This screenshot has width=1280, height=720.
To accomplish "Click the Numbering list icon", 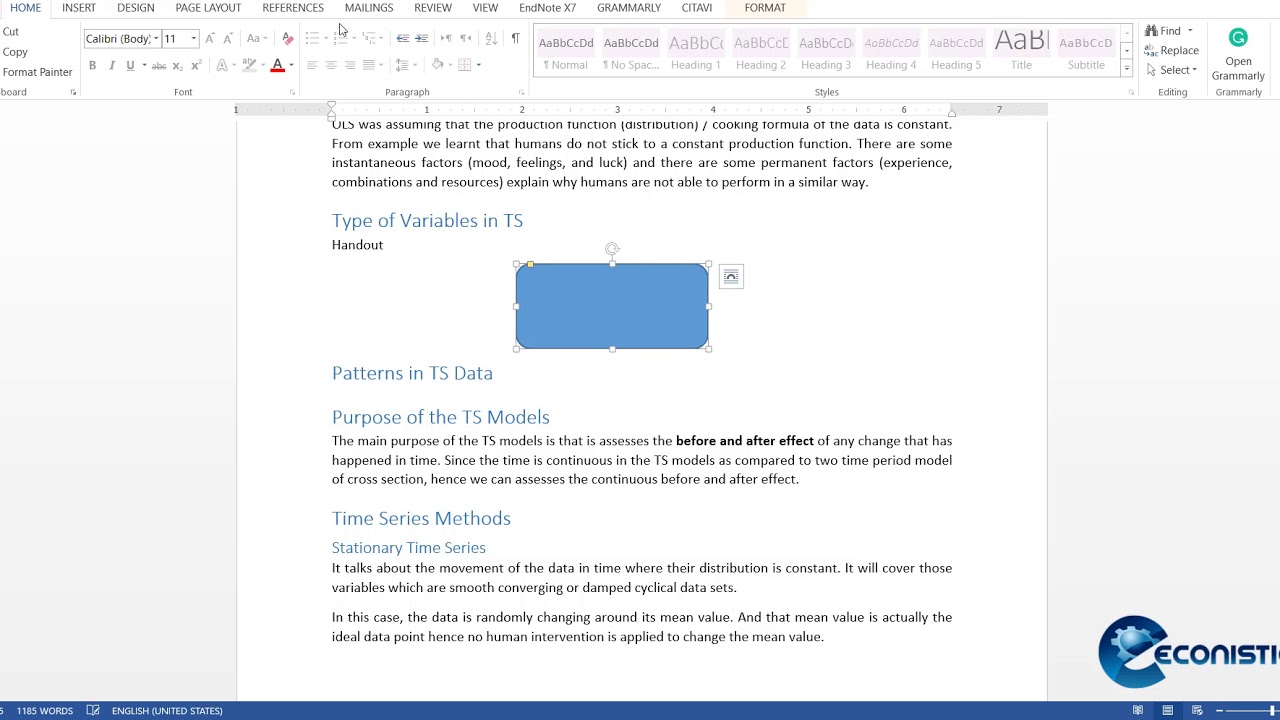I will (341, 38).
